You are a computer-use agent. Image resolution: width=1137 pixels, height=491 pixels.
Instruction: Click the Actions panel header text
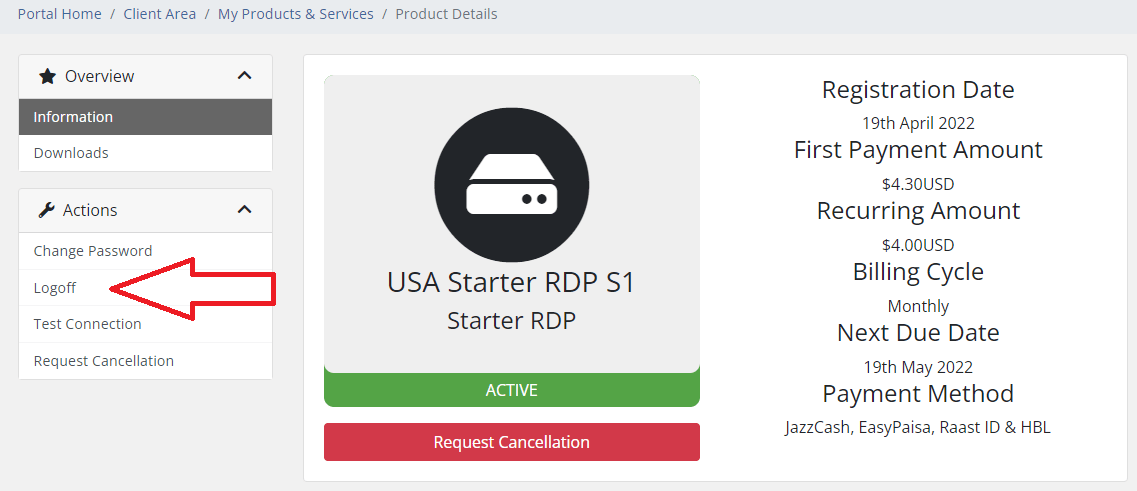click(x=90, y=210)
